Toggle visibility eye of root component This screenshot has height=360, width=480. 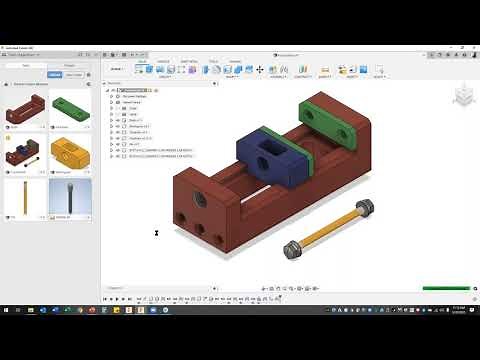point(113,90)
